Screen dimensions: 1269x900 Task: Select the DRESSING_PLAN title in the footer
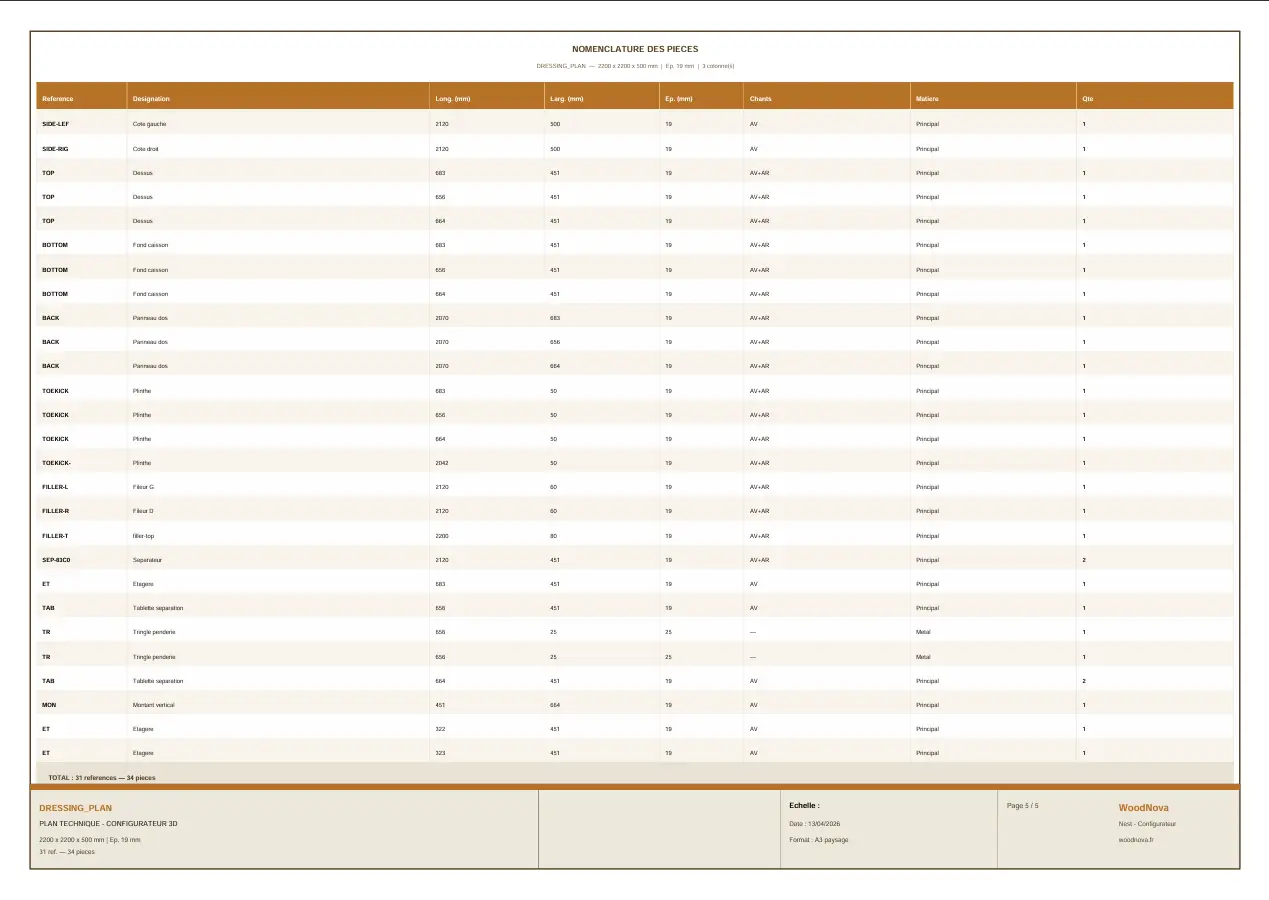(x=75, y=807)
